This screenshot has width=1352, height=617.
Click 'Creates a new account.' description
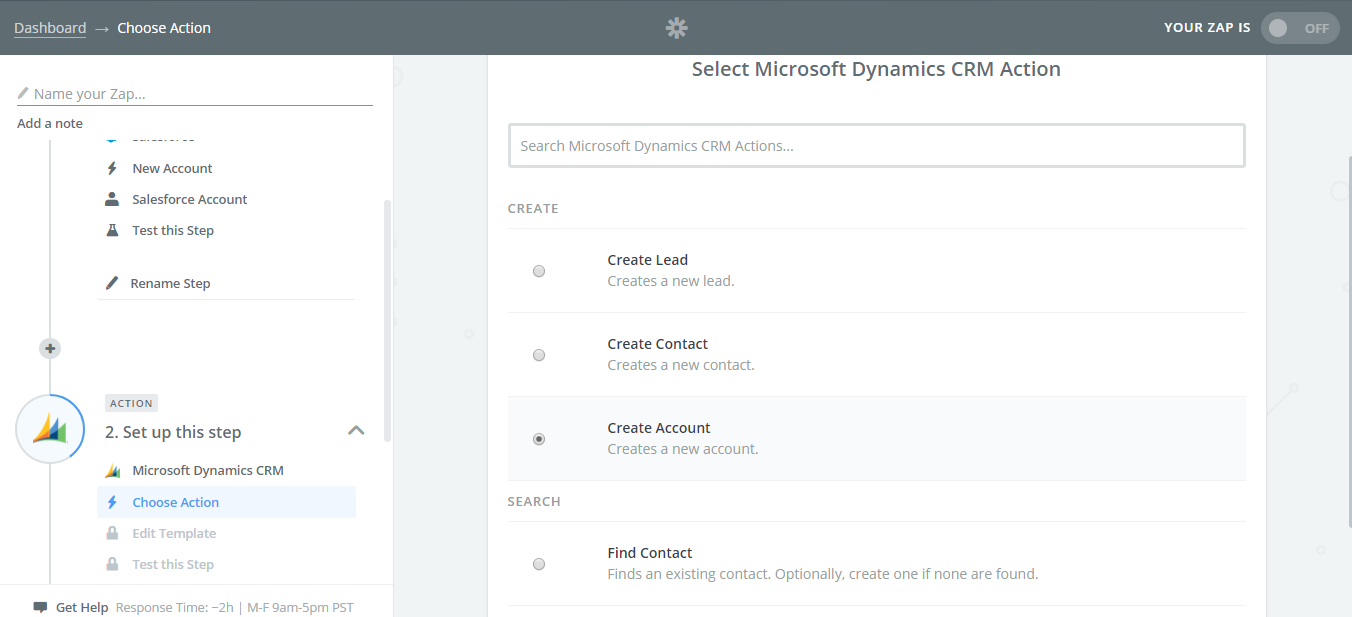coord(683,449)
